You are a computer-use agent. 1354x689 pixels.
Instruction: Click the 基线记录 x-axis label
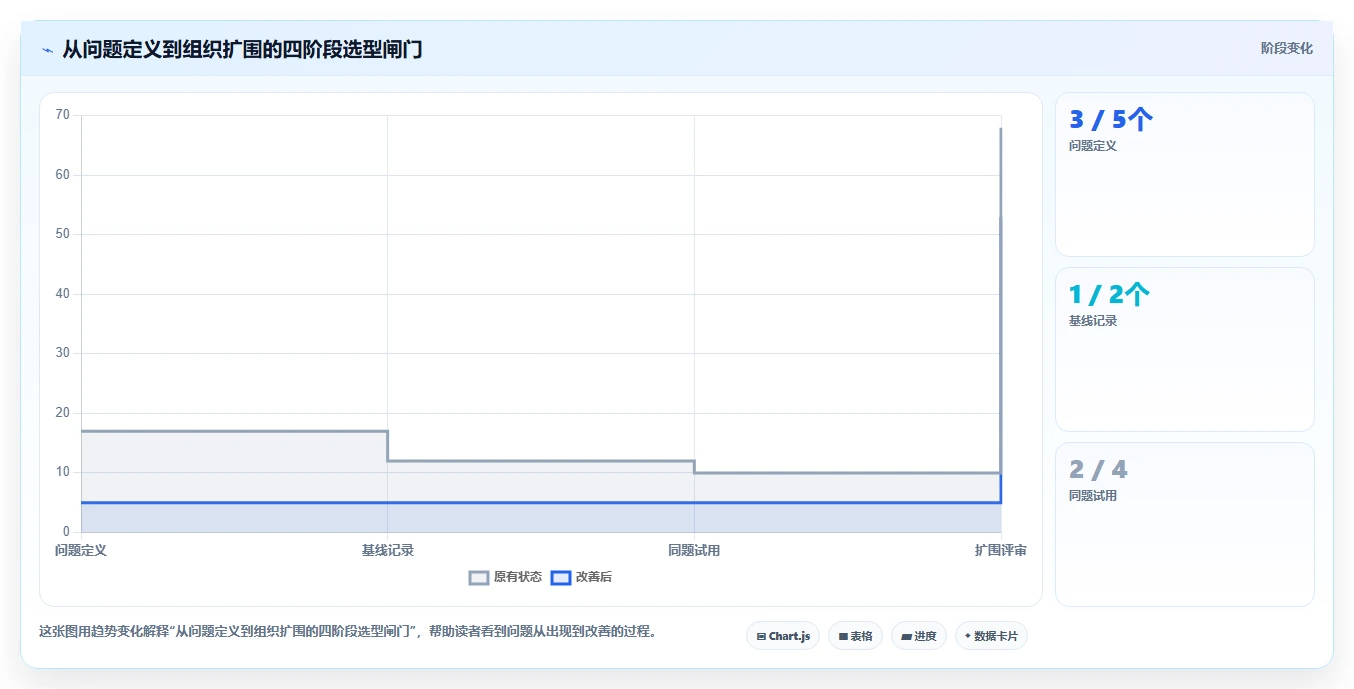click(x=388, y=550)
